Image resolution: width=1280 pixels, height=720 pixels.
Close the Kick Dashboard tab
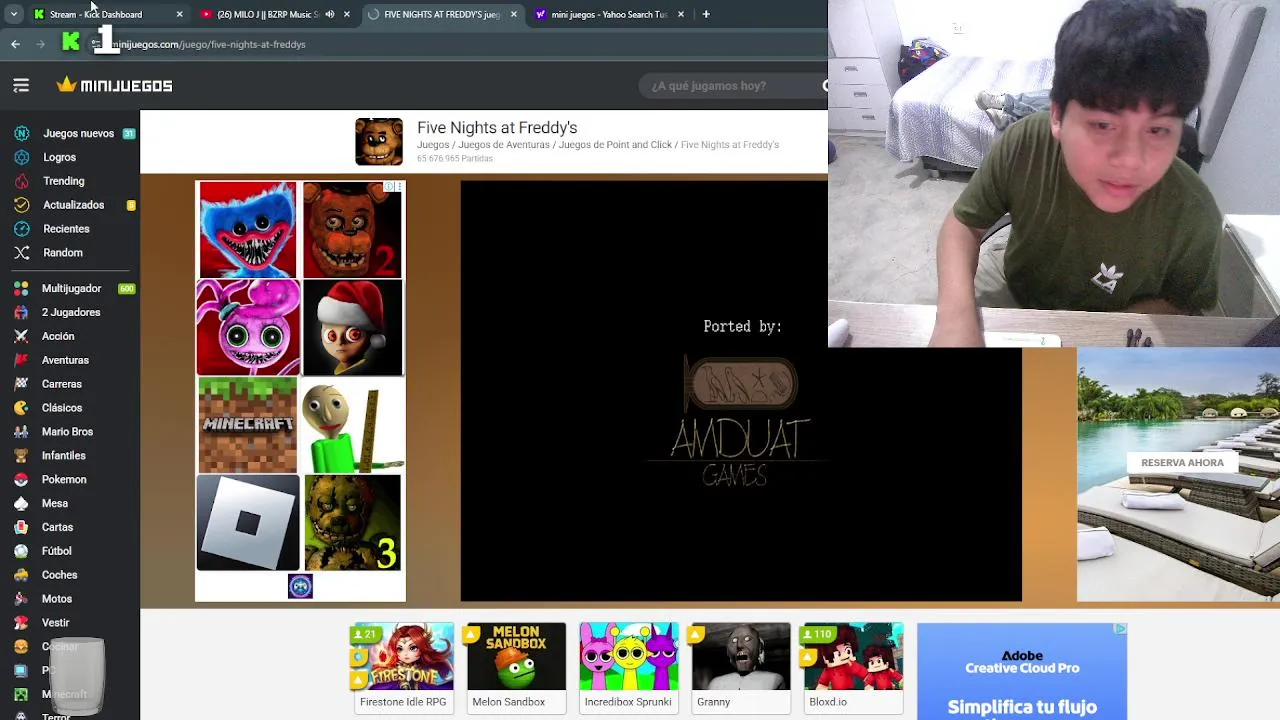pyautogui.click(x=179, y=14)
